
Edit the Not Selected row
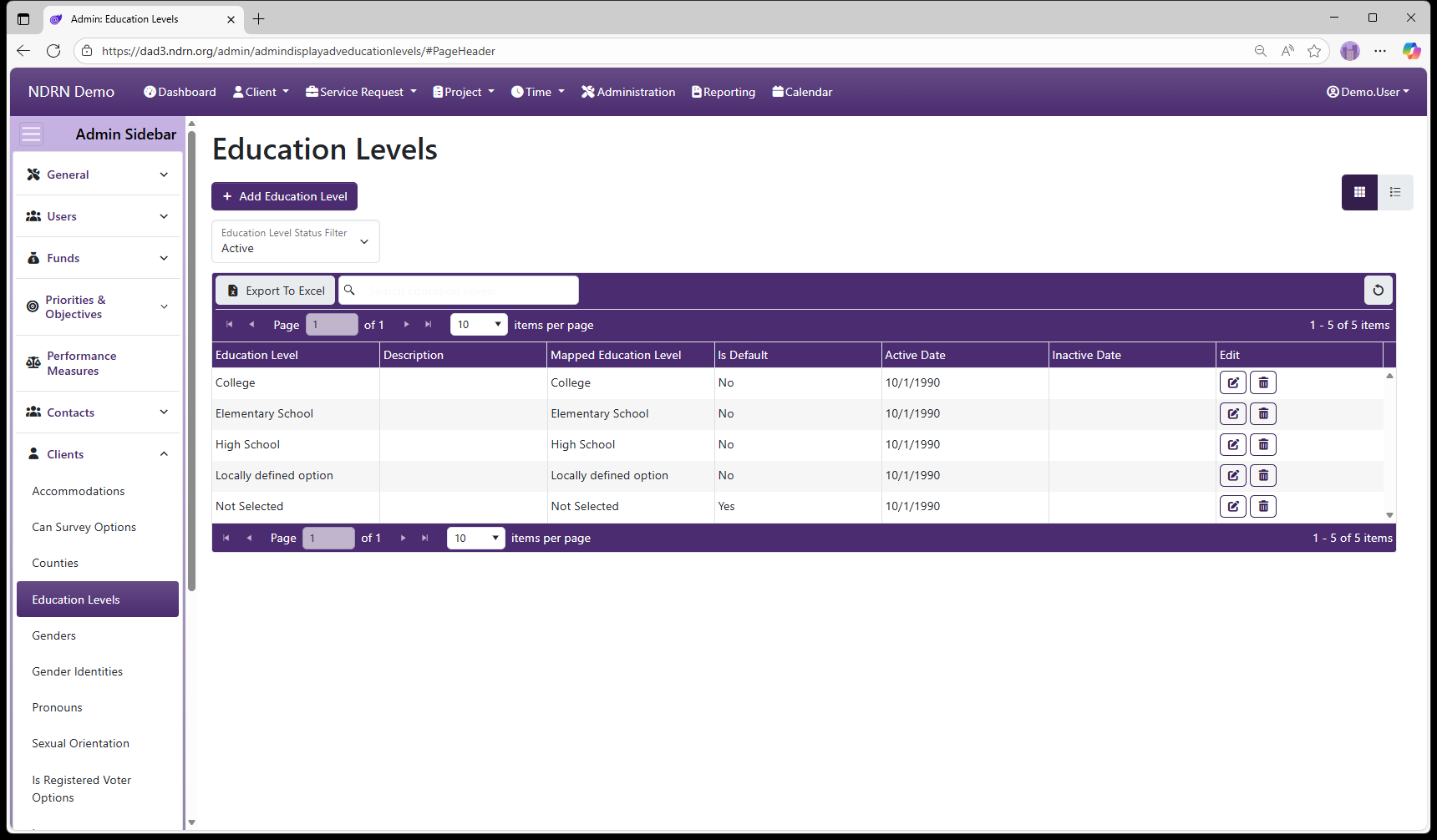pyautogui.click(x=1233, y=506)
